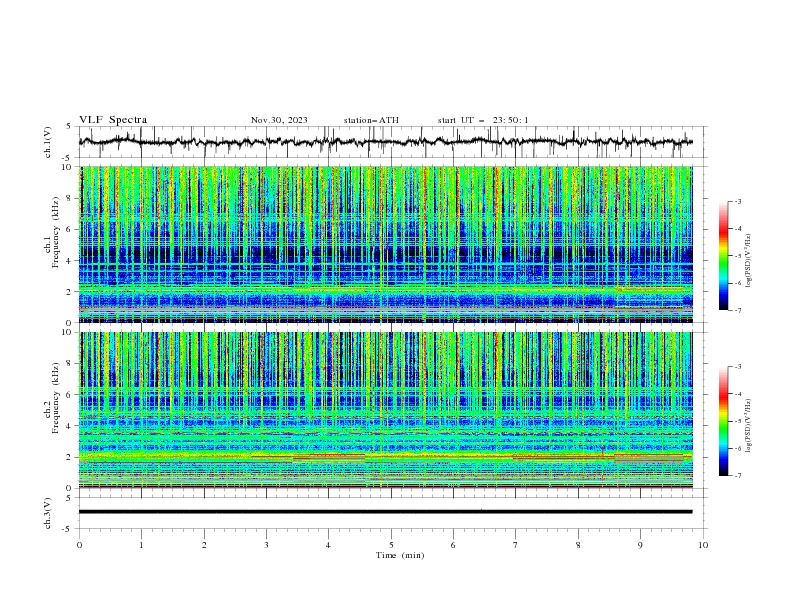Click the '-3' label on ch.1 colorbar

[x=737, y=201]
